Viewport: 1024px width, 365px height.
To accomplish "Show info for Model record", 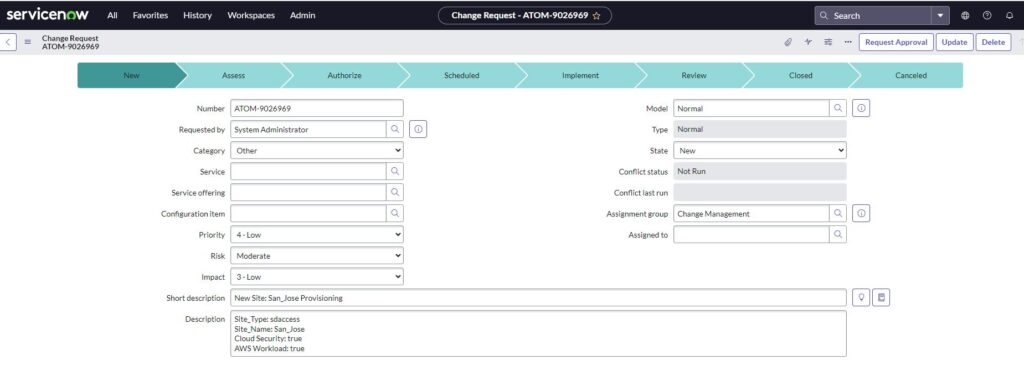I will (861, 108).
